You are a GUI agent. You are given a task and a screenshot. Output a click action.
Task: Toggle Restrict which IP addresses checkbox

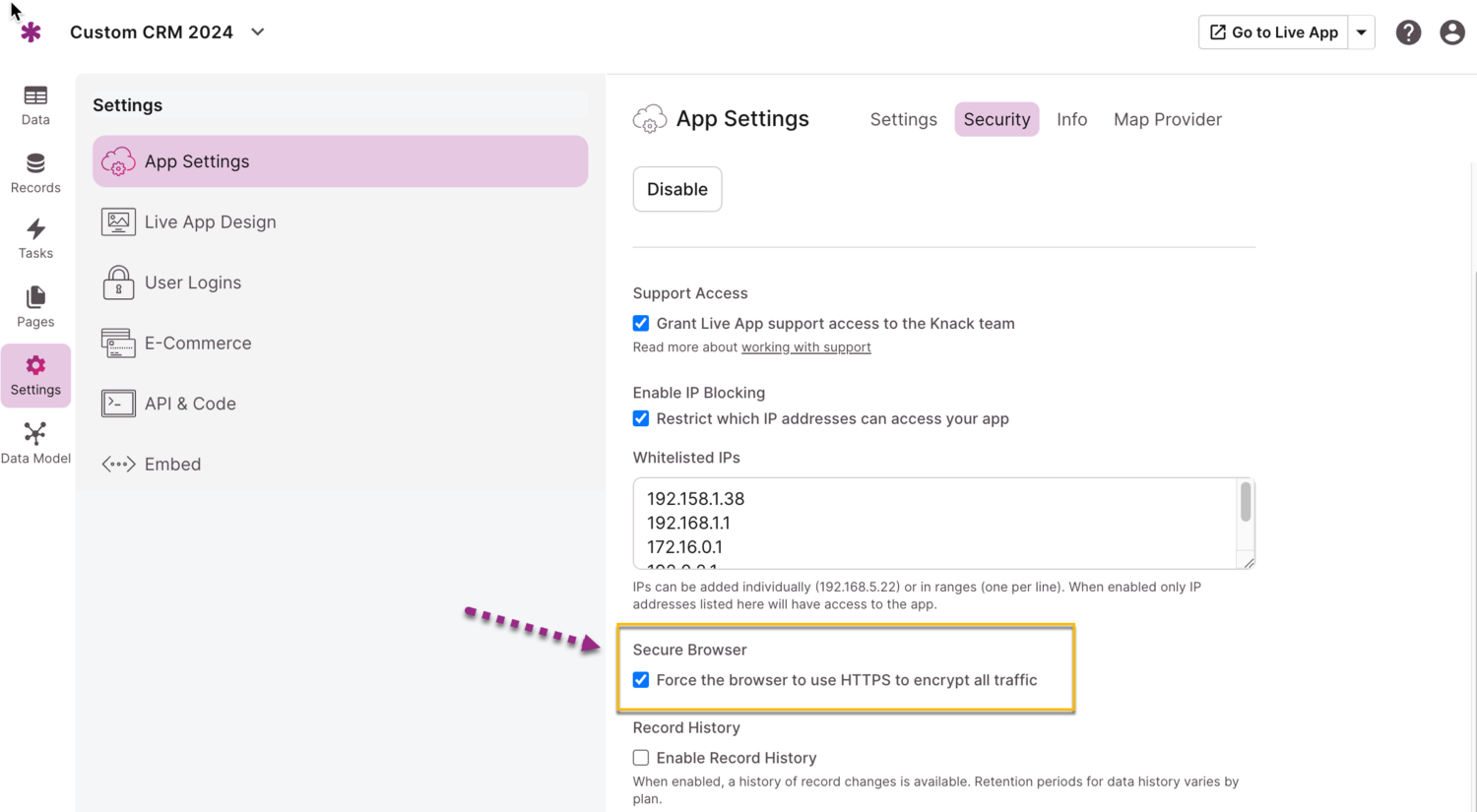pyautogui.click(x=641, y=419)
